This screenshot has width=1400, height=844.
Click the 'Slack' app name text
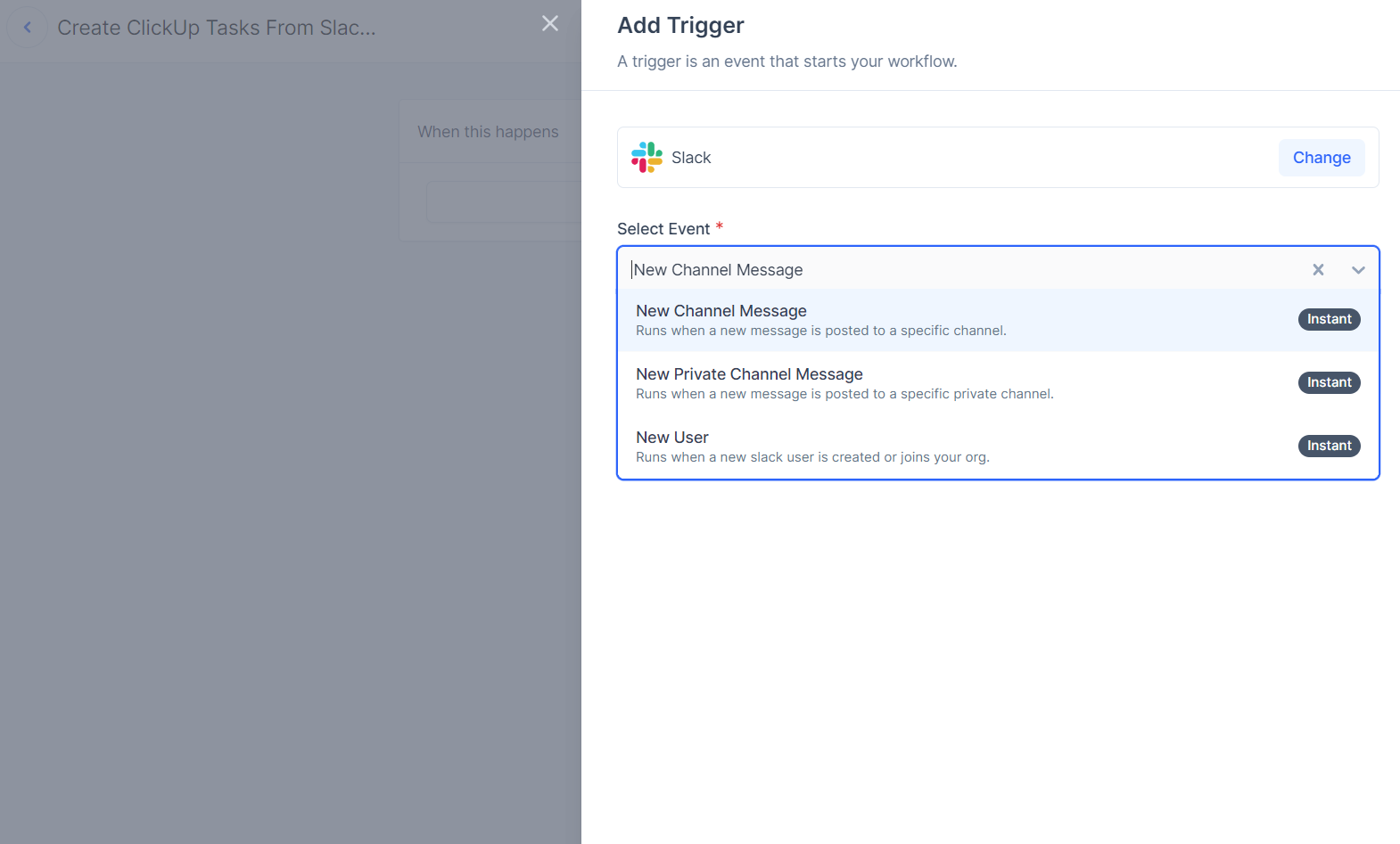691,158
